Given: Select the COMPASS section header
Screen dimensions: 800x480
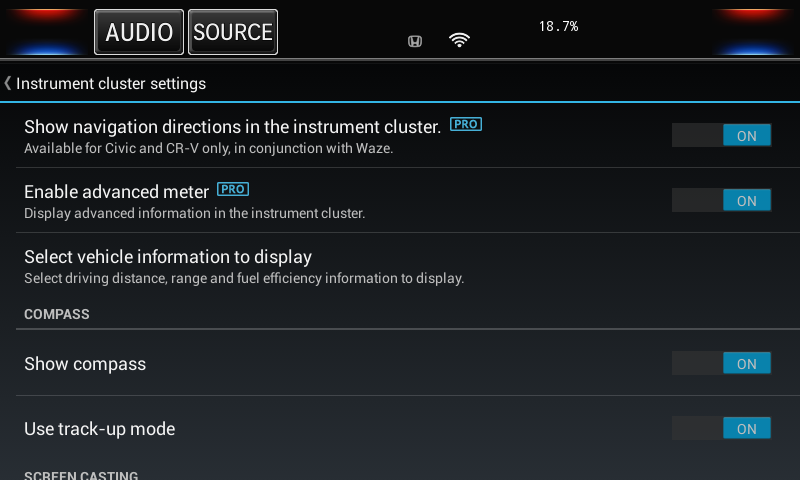Looking at the screenshot, I should tap(57, 314).
